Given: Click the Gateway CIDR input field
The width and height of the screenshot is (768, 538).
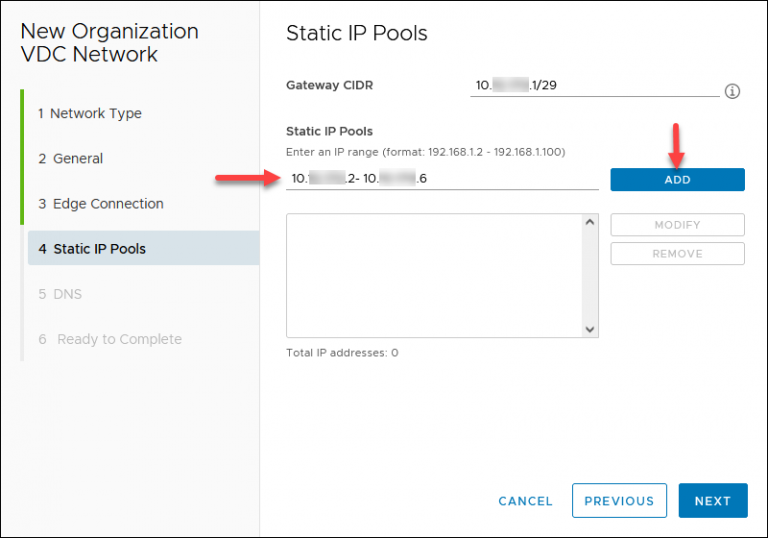Looking at the screenshot, I should (594, 86).
